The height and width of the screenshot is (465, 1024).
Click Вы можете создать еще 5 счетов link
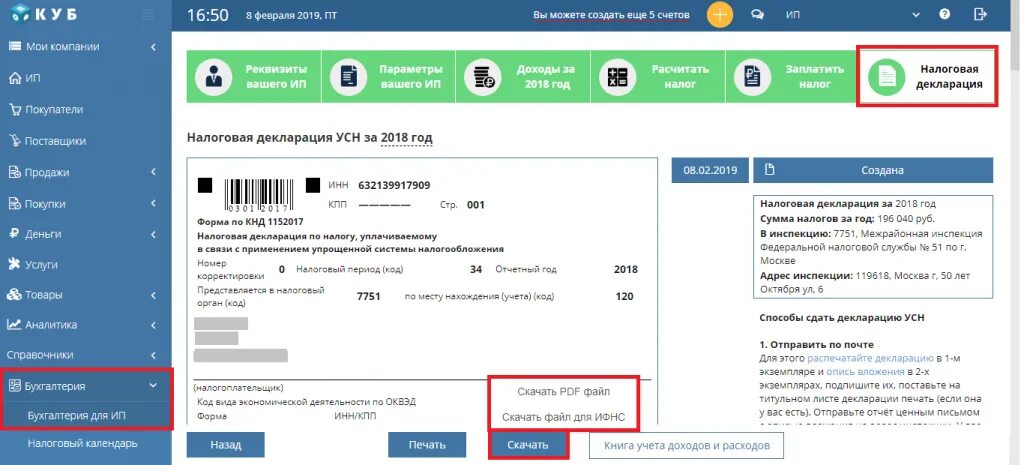point(611,14)
